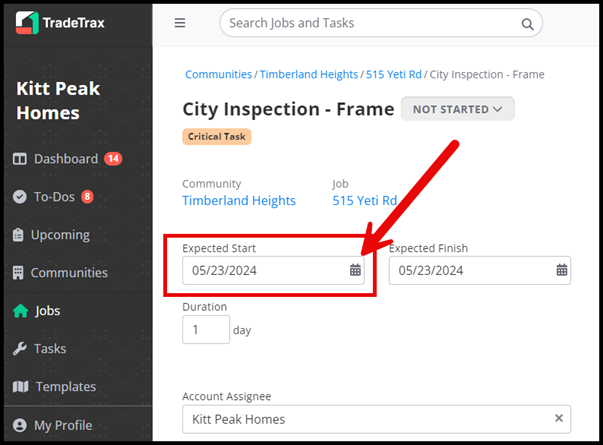Screen dimensions: 603x445
Task: Click the Duration day input box
Action: tap(206, 330)
